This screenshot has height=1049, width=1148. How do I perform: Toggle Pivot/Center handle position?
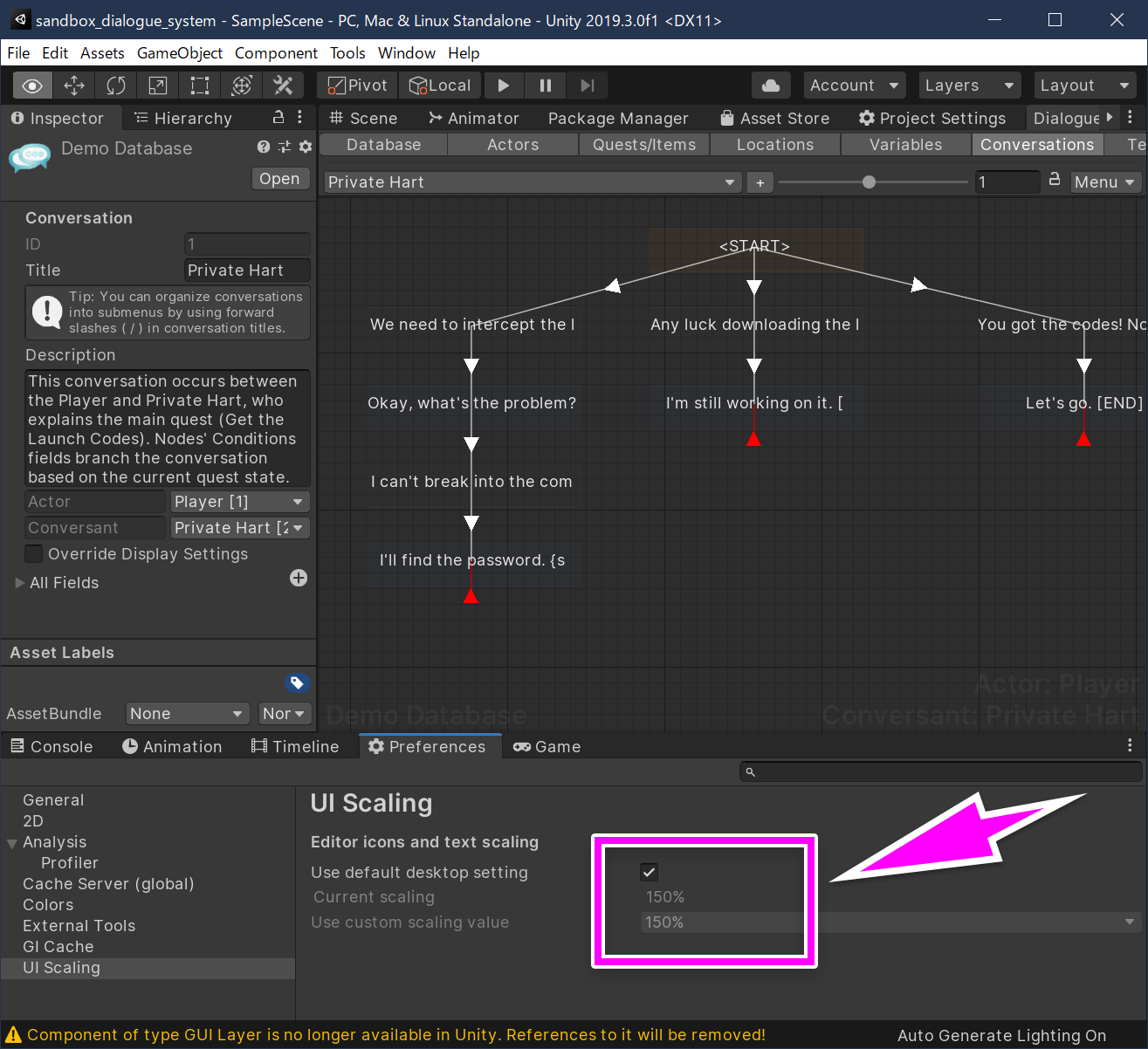tap(358, 86)
